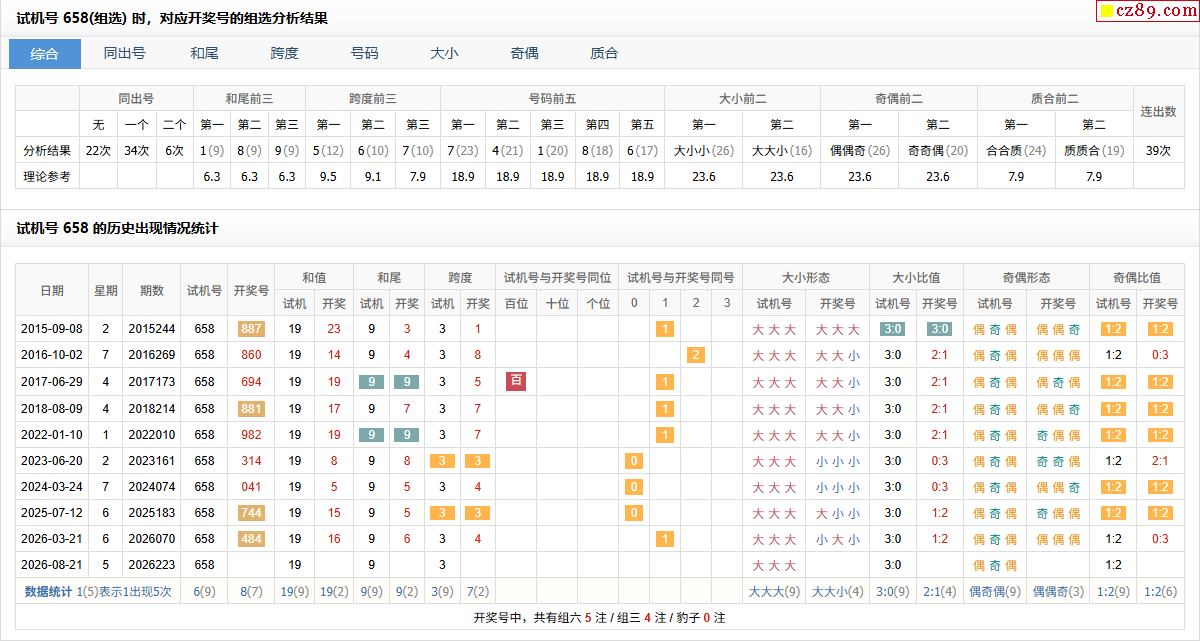Click the 分析结果 row label
Image resolution: width=1200 pixels, height=641 pixels.
(48, 151)
